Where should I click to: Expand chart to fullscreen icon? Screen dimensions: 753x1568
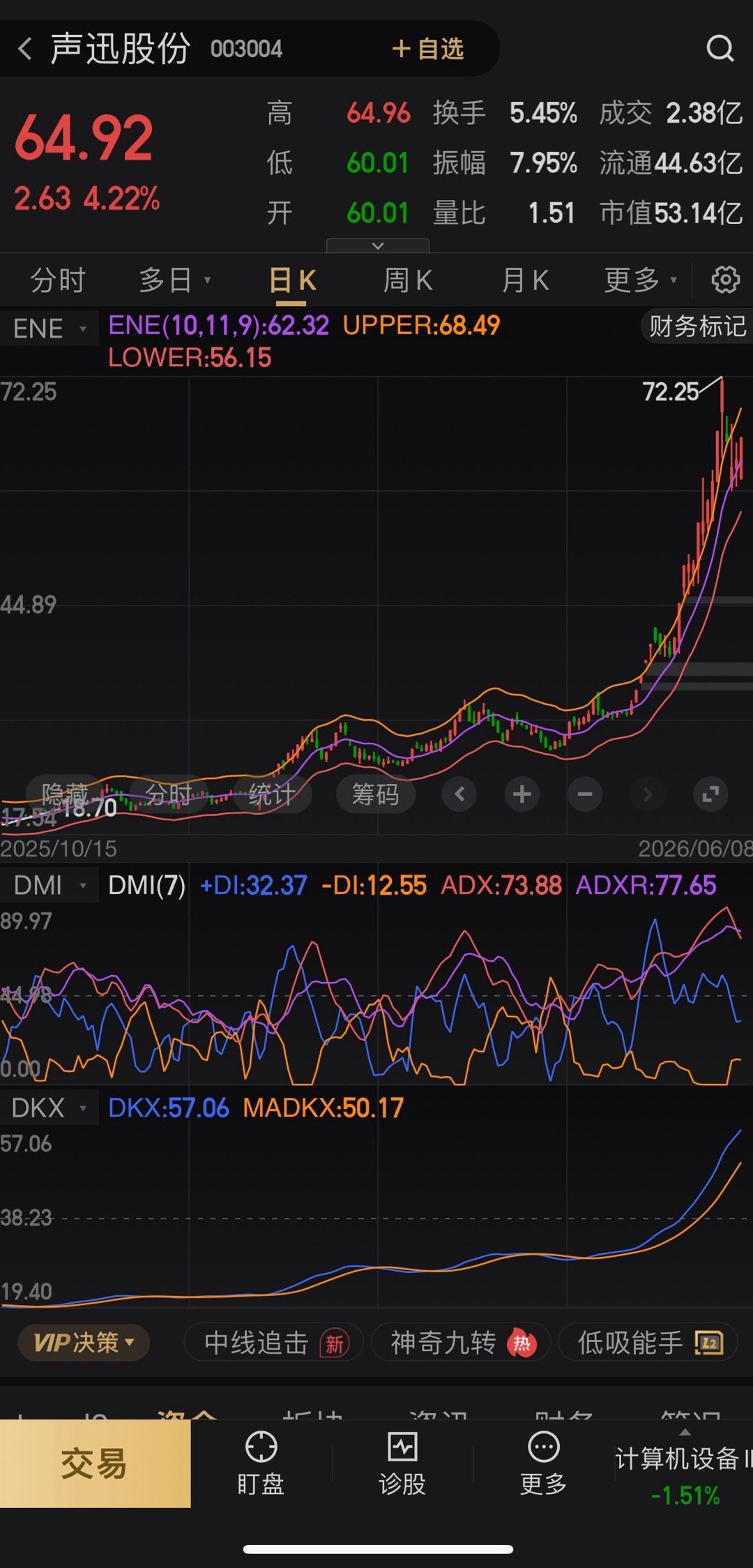710,794
